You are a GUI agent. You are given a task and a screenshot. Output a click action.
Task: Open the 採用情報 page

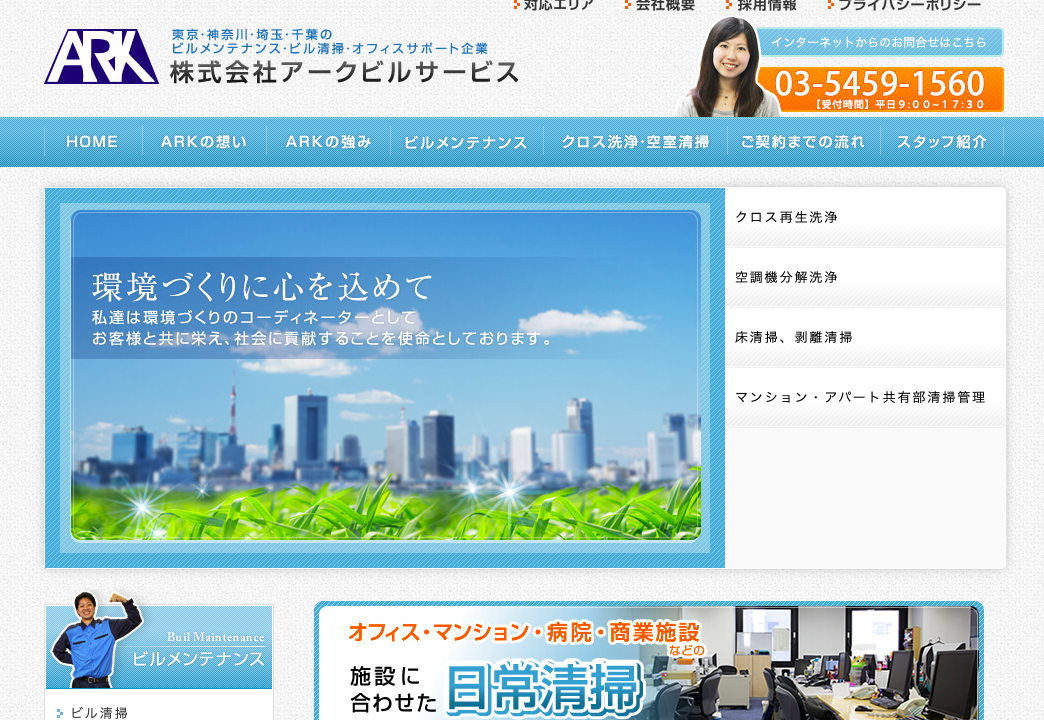[766, 6]
